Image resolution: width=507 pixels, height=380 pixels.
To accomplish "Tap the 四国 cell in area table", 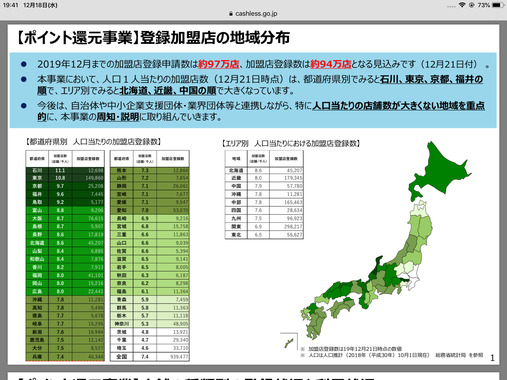I will pyautogui.click(x=236, y=210).
